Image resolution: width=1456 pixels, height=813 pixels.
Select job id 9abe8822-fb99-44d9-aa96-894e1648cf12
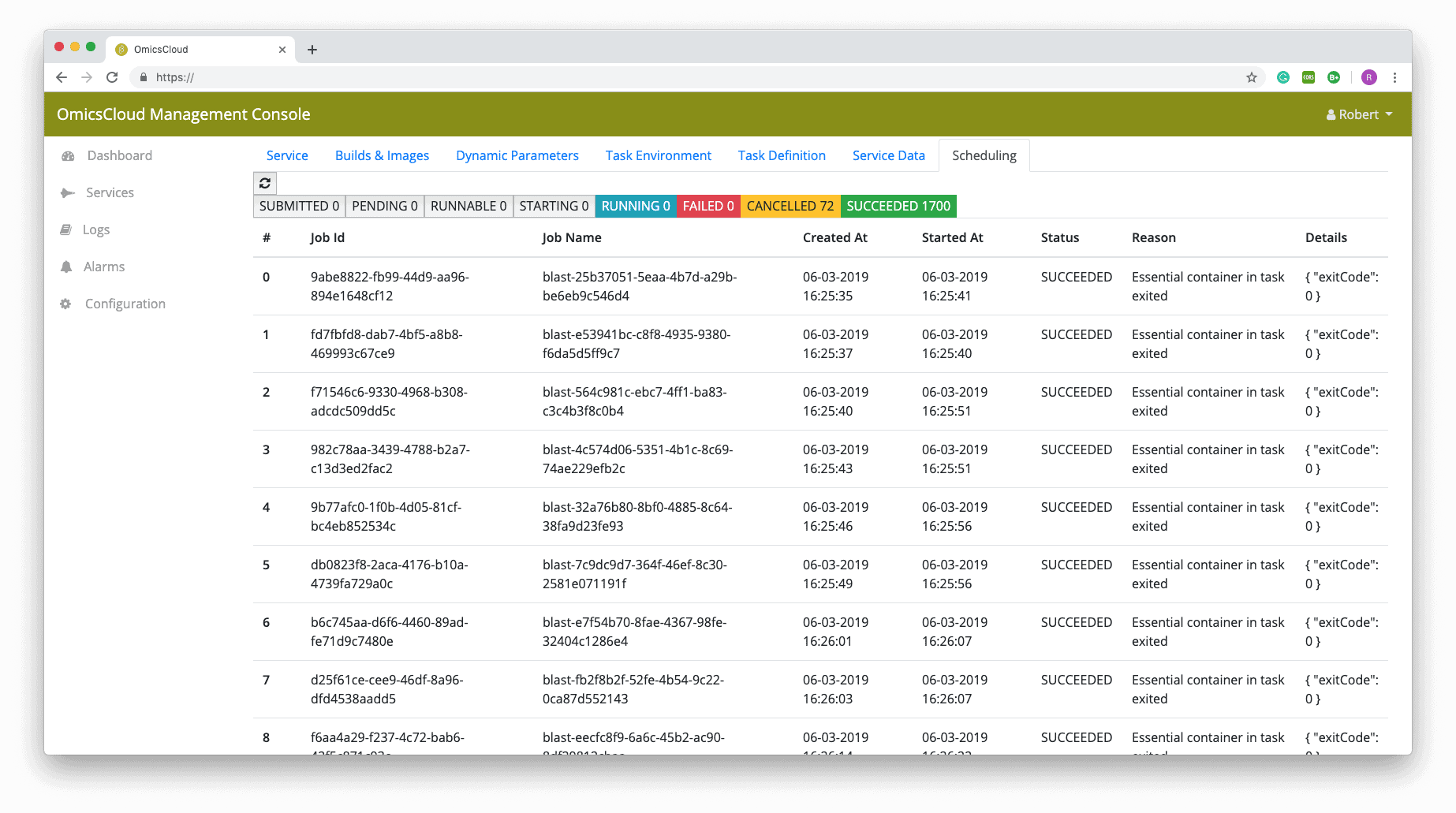[x=390, y=287]
